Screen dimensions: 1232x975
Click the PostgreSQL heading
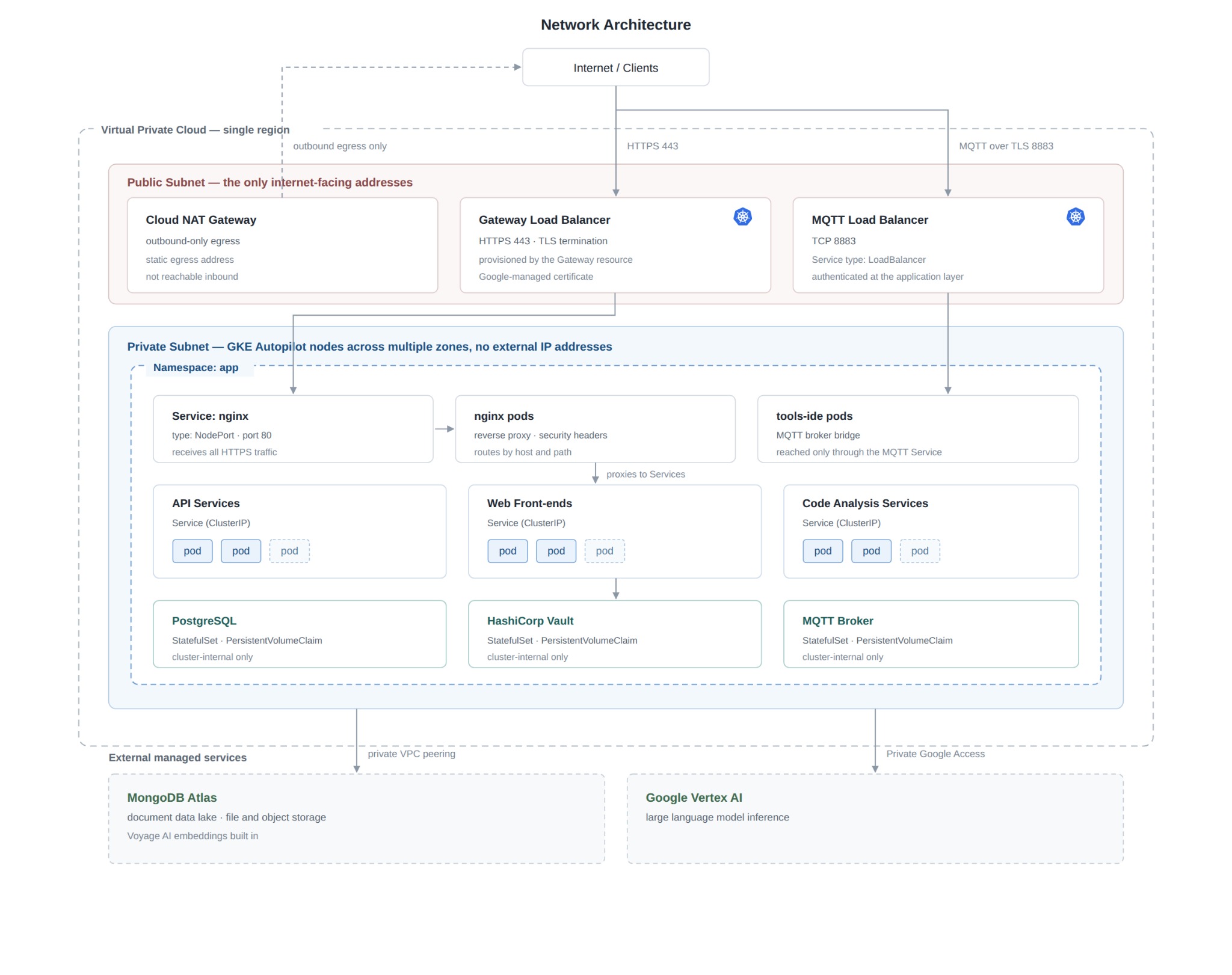click(204, 621)
